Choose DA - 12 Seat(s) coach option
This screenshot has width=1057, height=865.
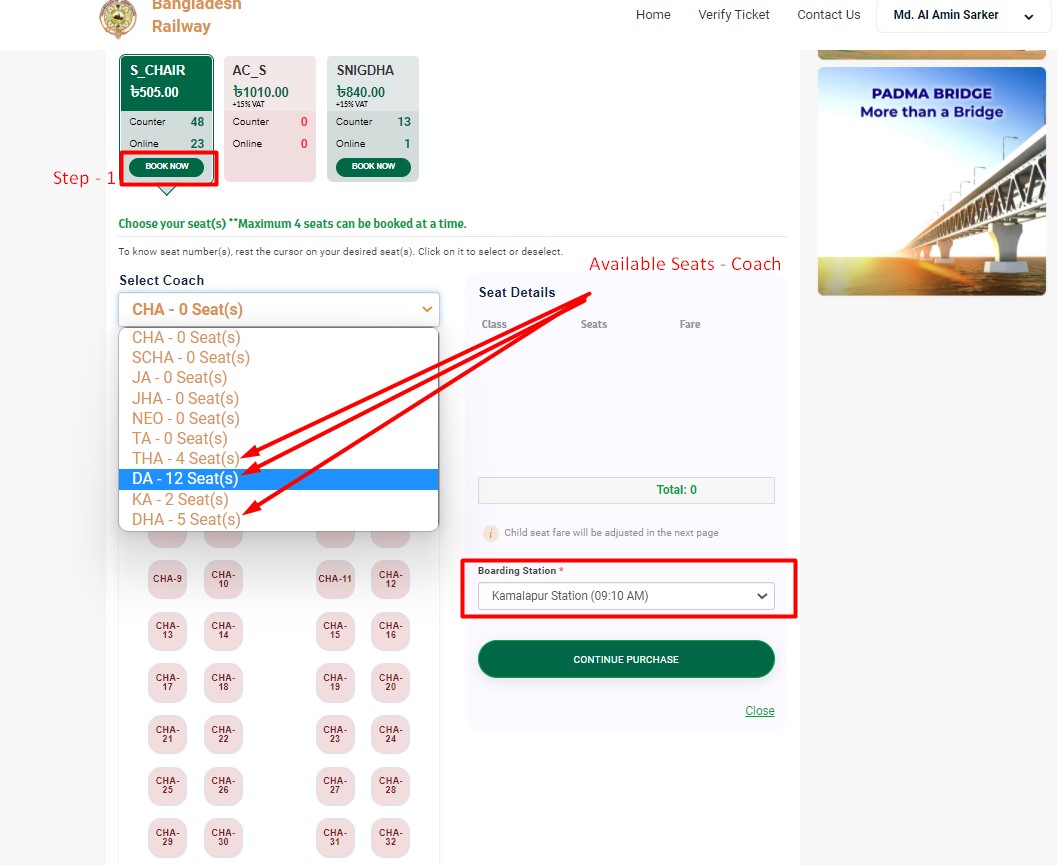pos(278,479)
